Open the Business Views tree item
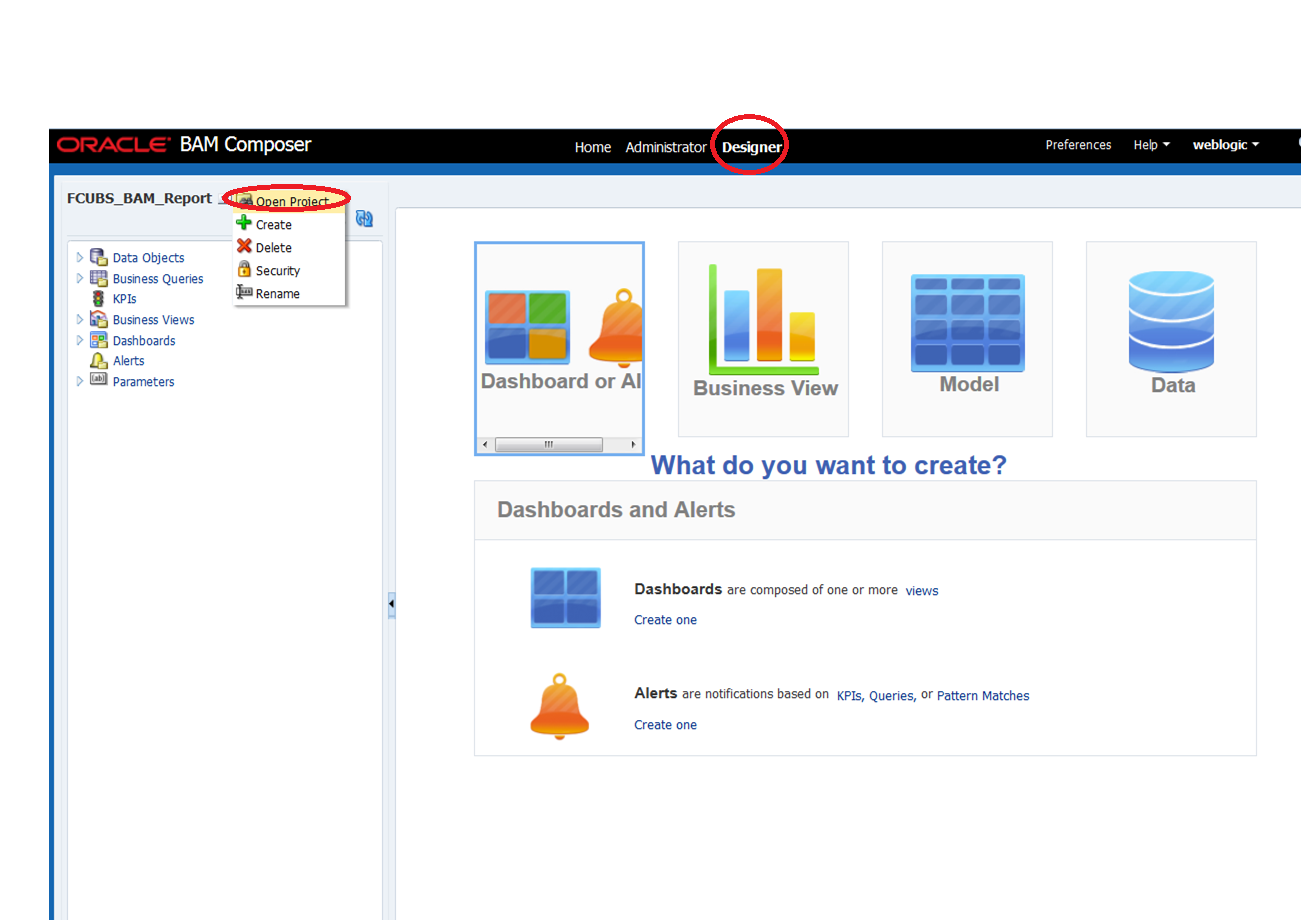 (153, 320)
